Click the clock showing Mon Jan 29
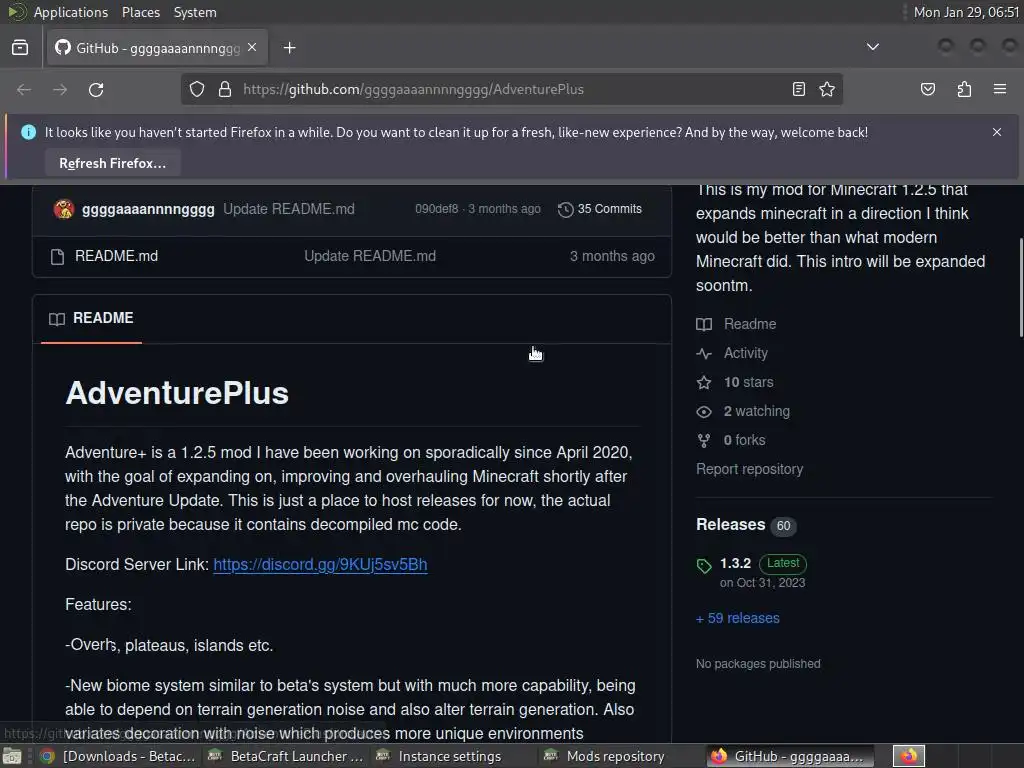This screenshot has width=1024, height=768. coord(966,12)
